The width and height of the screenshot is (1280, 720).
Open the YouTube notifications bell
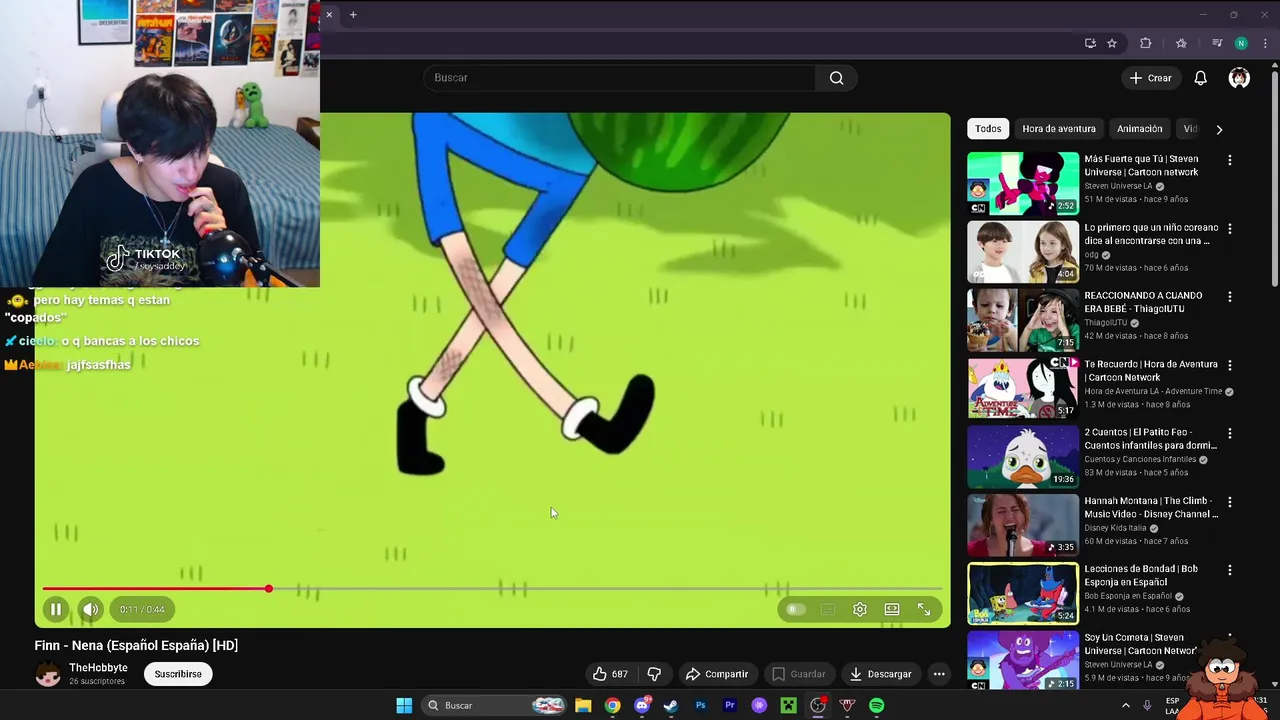(1200, 78)
